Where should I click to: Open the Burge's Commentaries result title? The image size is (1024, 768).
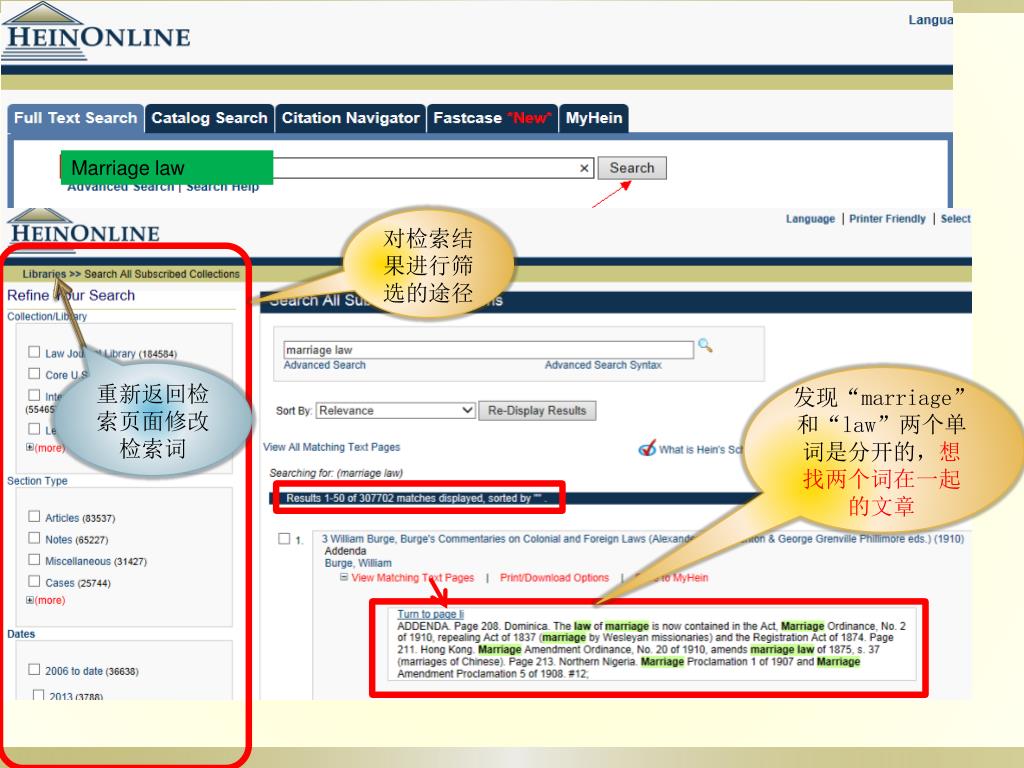pyautogui.click(x=643, y=539)
